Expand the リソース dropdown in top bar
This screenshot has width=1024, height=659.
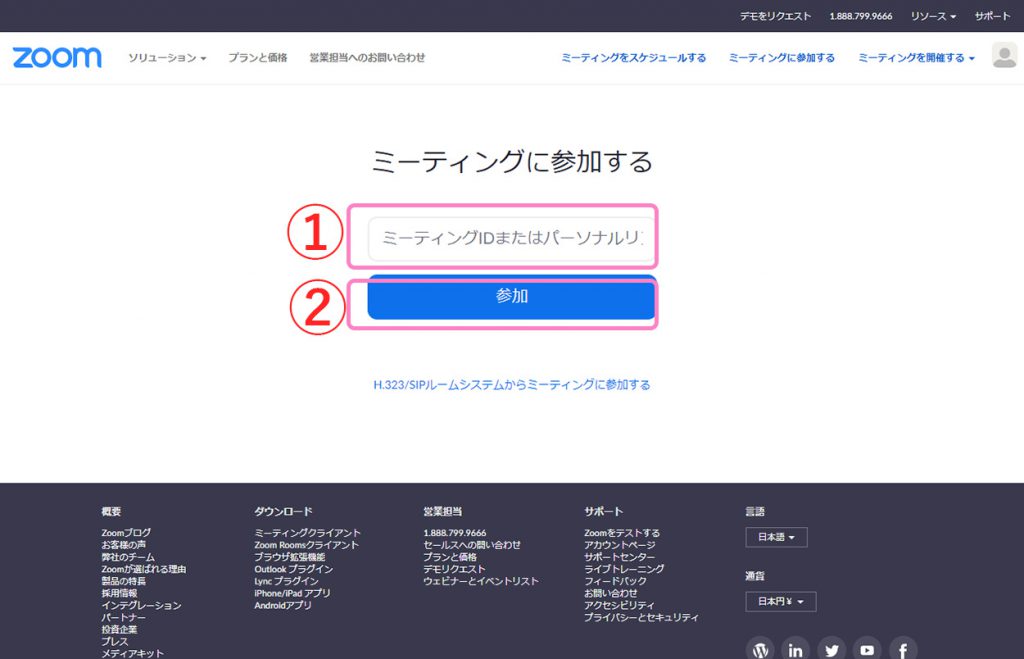pyautogui.click(x=933, y=16)
